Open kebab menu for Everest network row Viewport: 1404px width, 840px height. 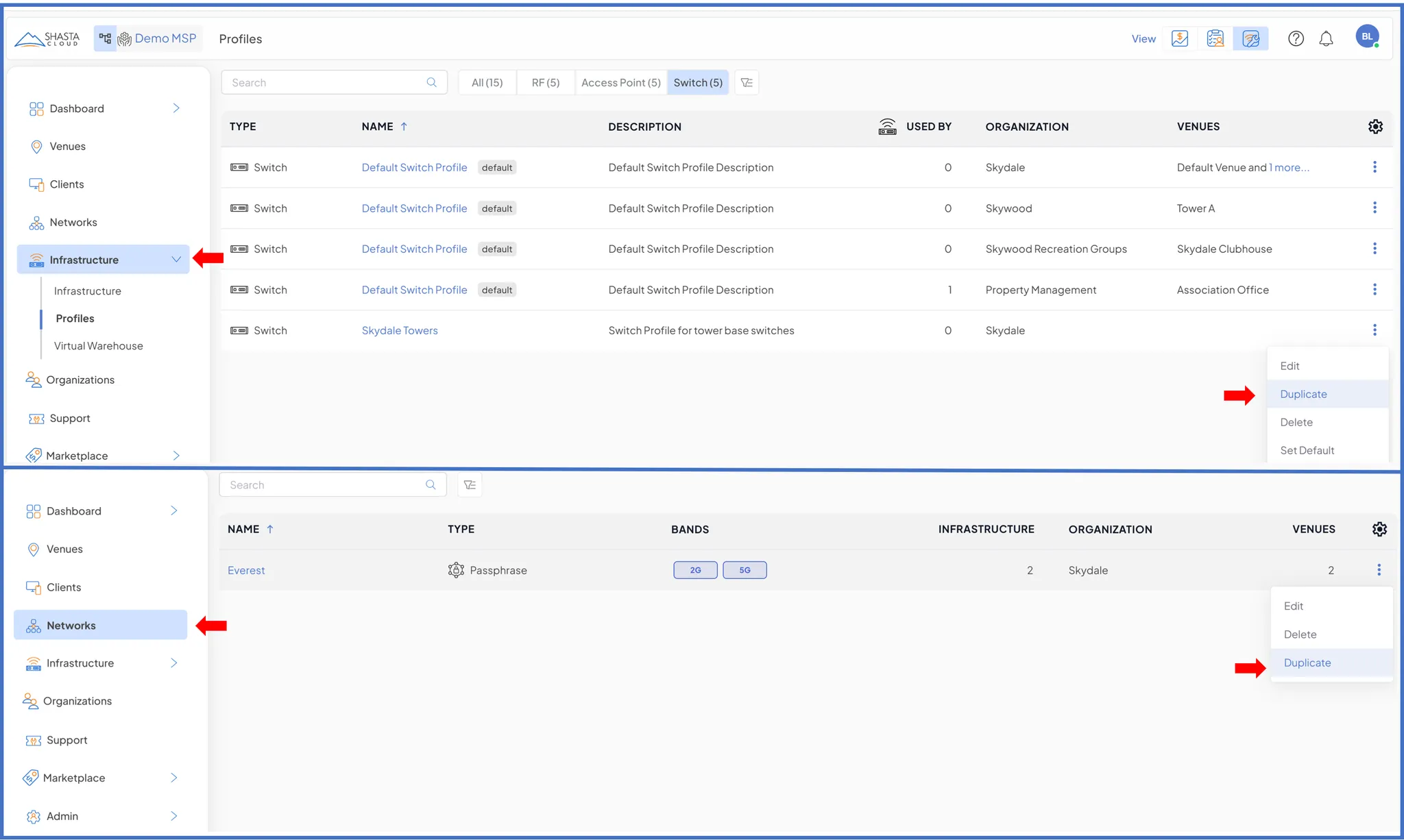click(1379, 570)
